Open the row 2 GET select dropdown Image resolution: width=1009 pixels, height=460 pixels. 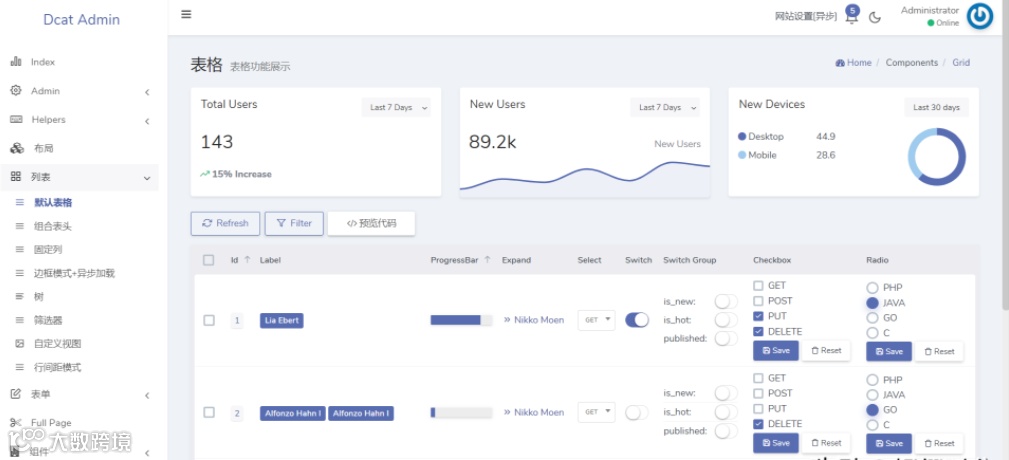pyautogui.click(x=597, y=412)
